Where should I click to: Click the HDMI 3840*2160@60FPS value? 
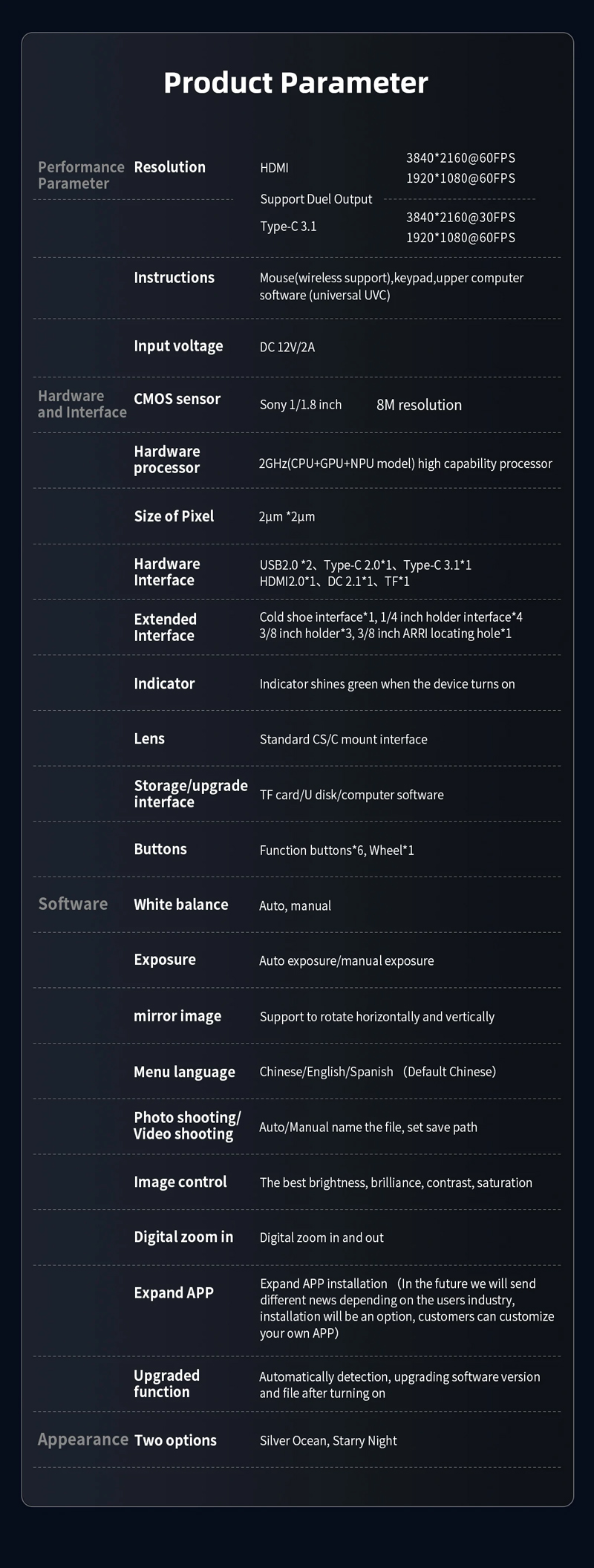tap(460, 158)
